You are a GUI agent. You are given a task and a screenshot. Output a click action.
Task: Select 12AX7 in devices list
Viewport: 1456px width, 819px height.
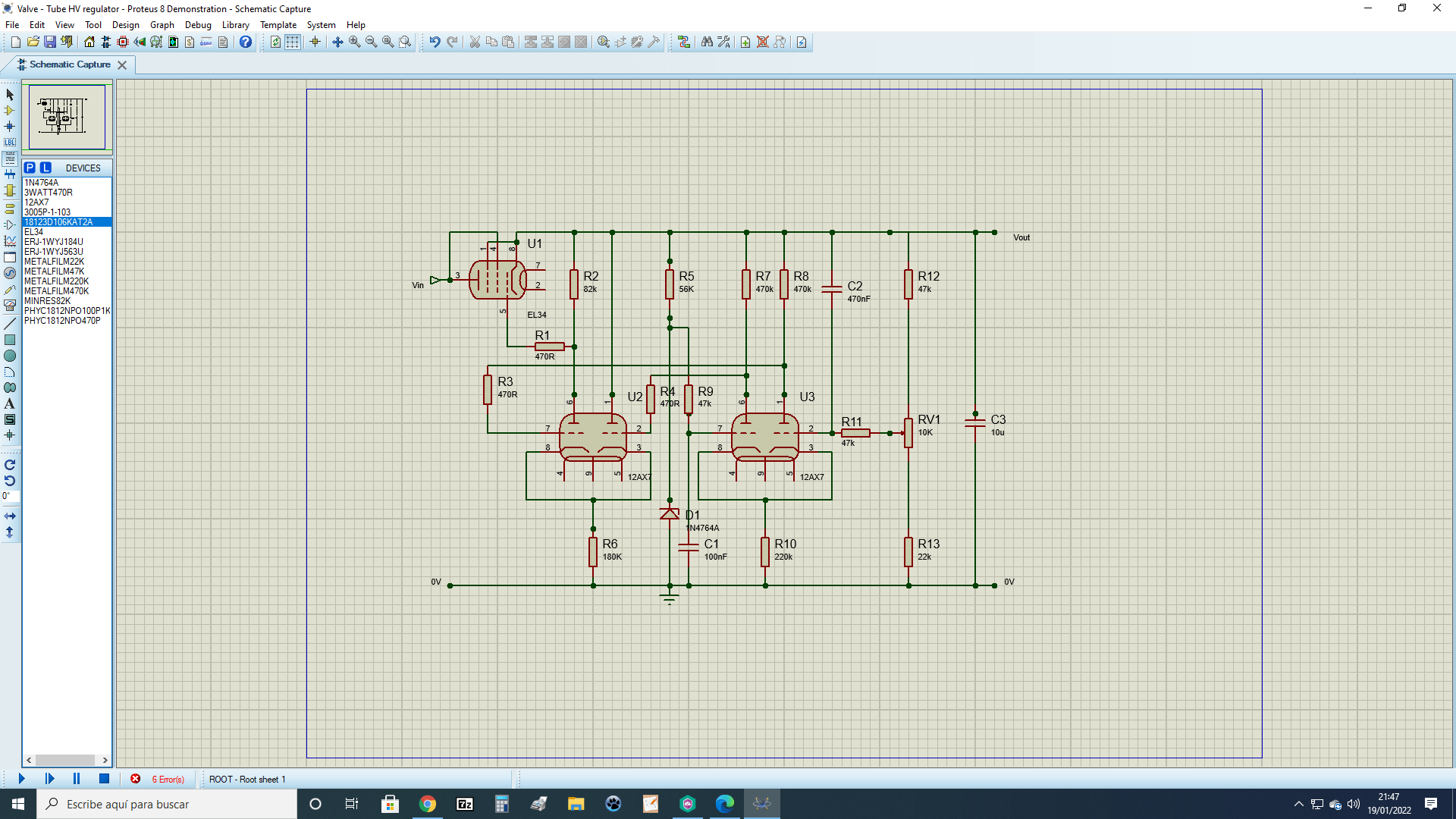36,202
